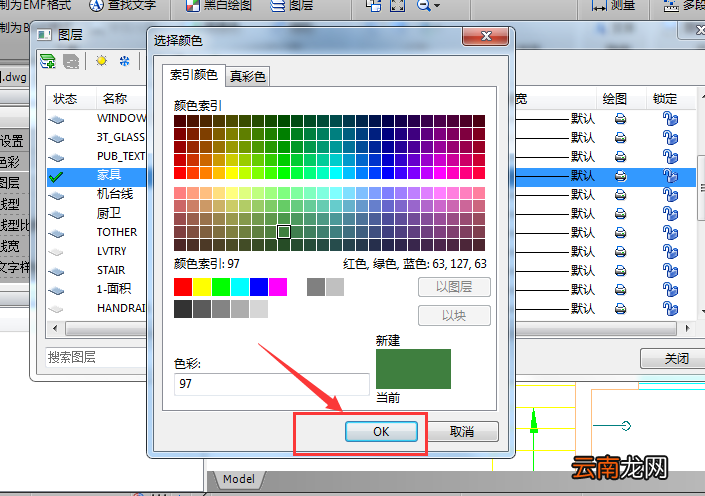Image resolution: width=705 pixels, height=496 pixels.
Task: Toggle printer icon on selected 家具 row
Action: pyautogui.click(x=620, y=176)
